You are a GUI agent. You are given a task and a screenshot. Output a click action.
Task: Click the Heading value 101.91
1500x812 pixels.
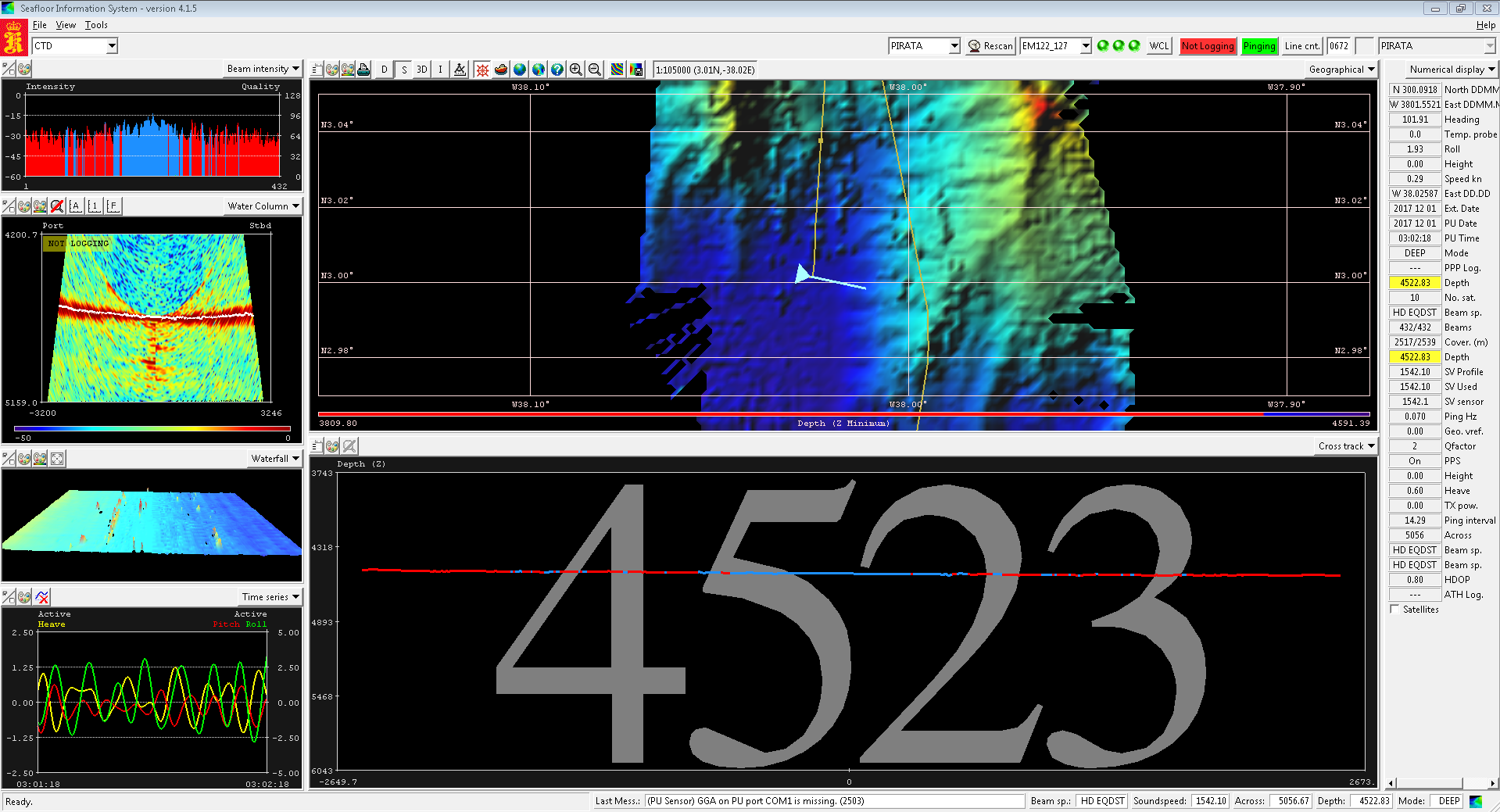tap(1415, 120)
